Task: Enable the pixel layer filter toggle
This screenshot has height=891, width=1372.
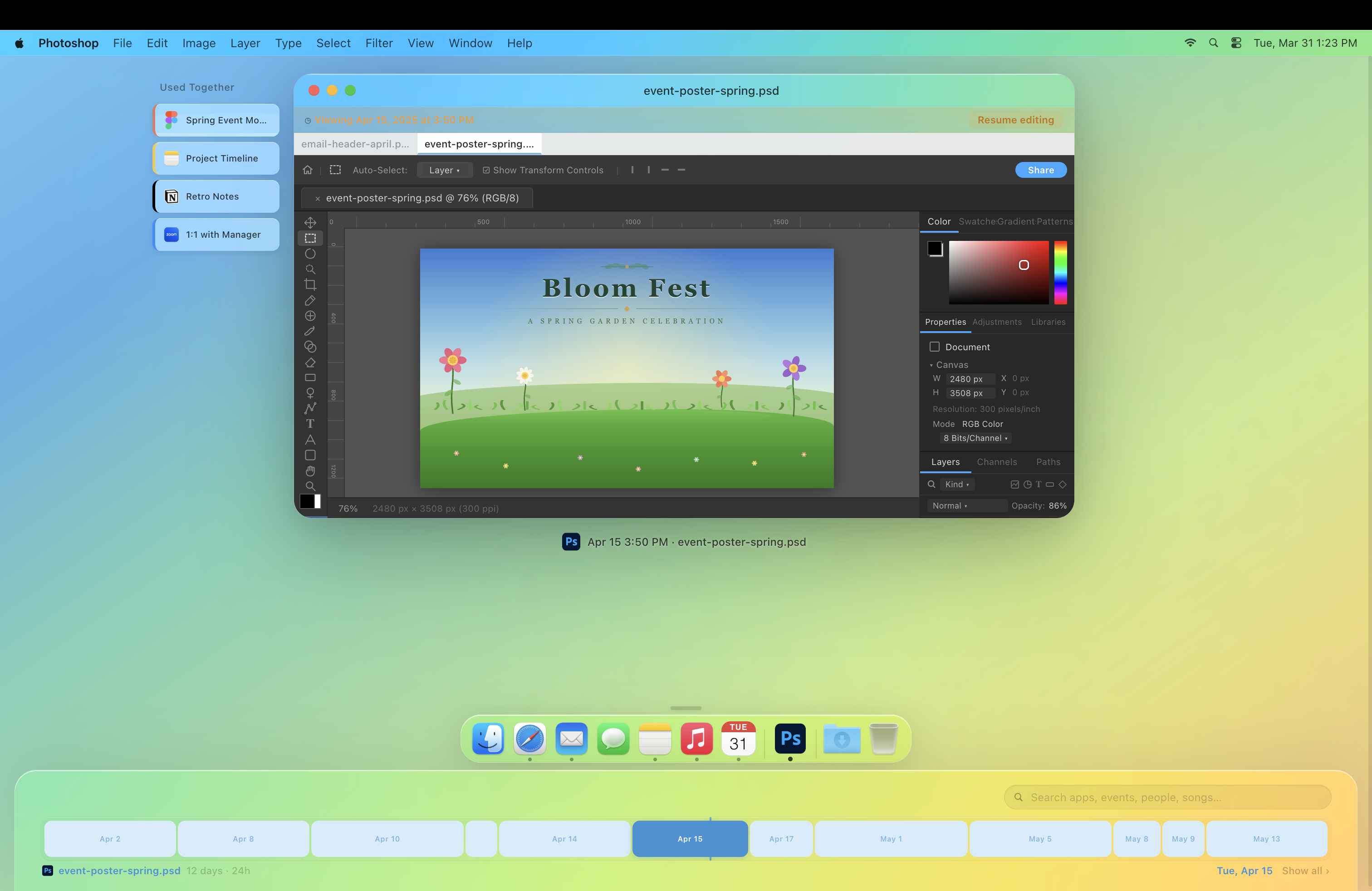Action: point(1014,485)
